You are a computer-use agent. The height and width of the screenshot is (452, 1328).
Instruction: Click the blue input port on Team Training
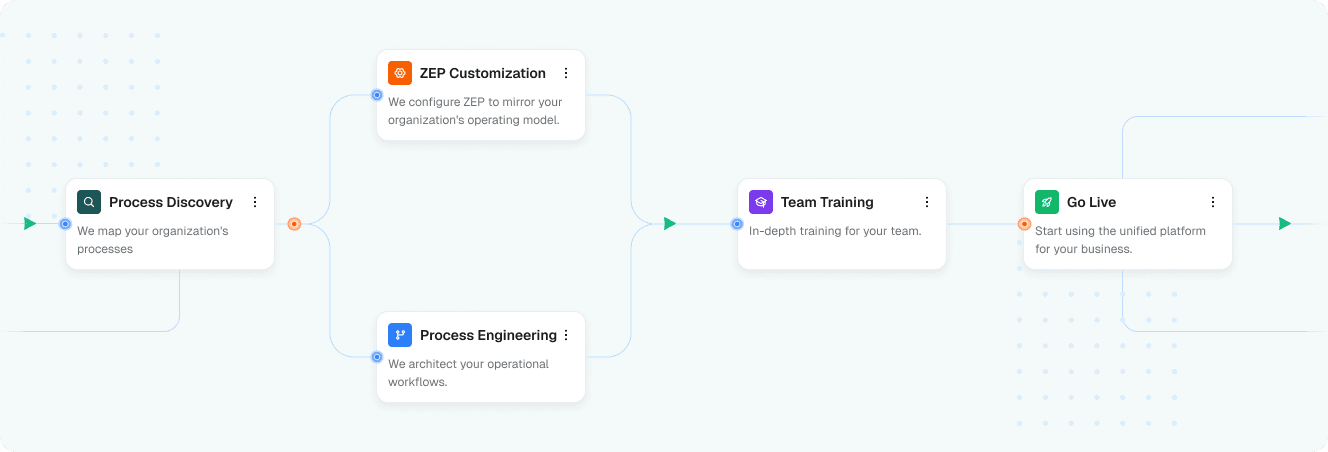(737, 224)
